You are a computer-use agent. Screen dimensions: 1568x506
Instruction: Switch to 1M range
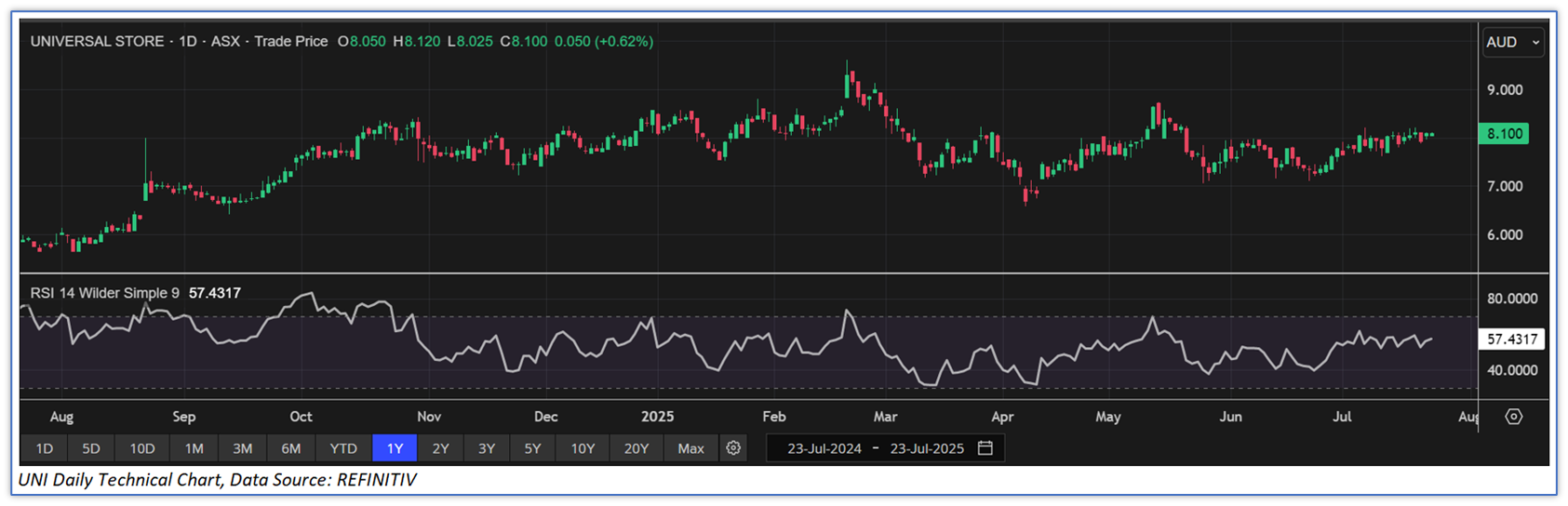[x=194, y=448]
